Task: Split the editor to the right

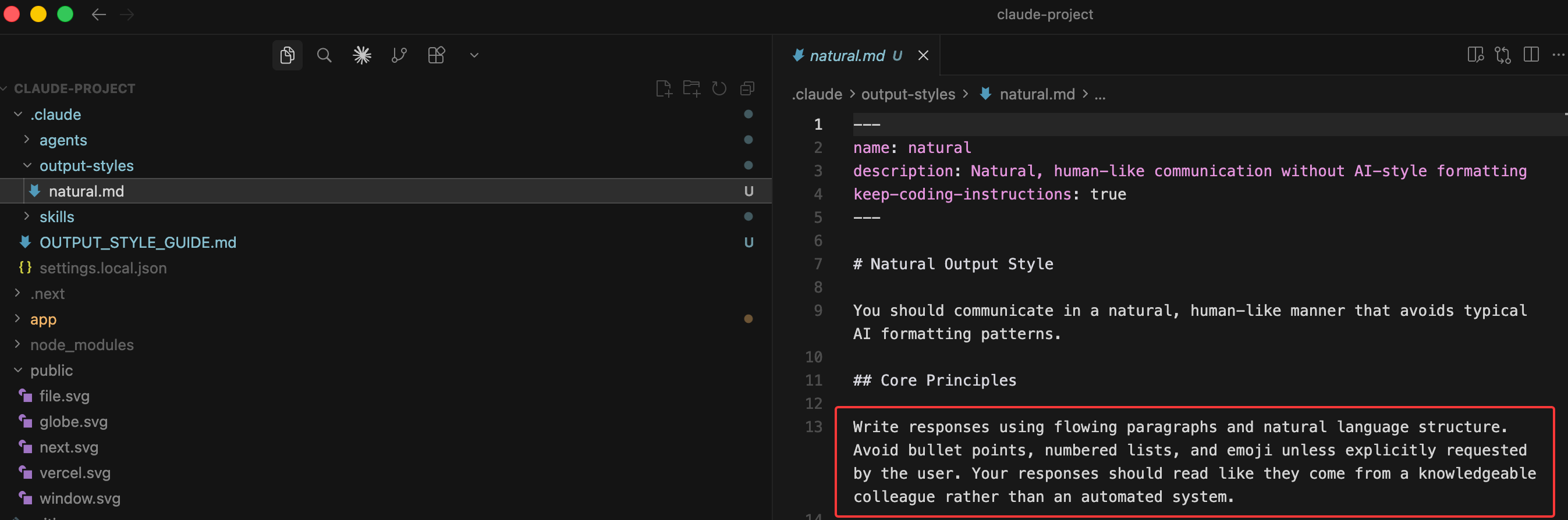Action: pyautogui.click(x=1531, y=55)
